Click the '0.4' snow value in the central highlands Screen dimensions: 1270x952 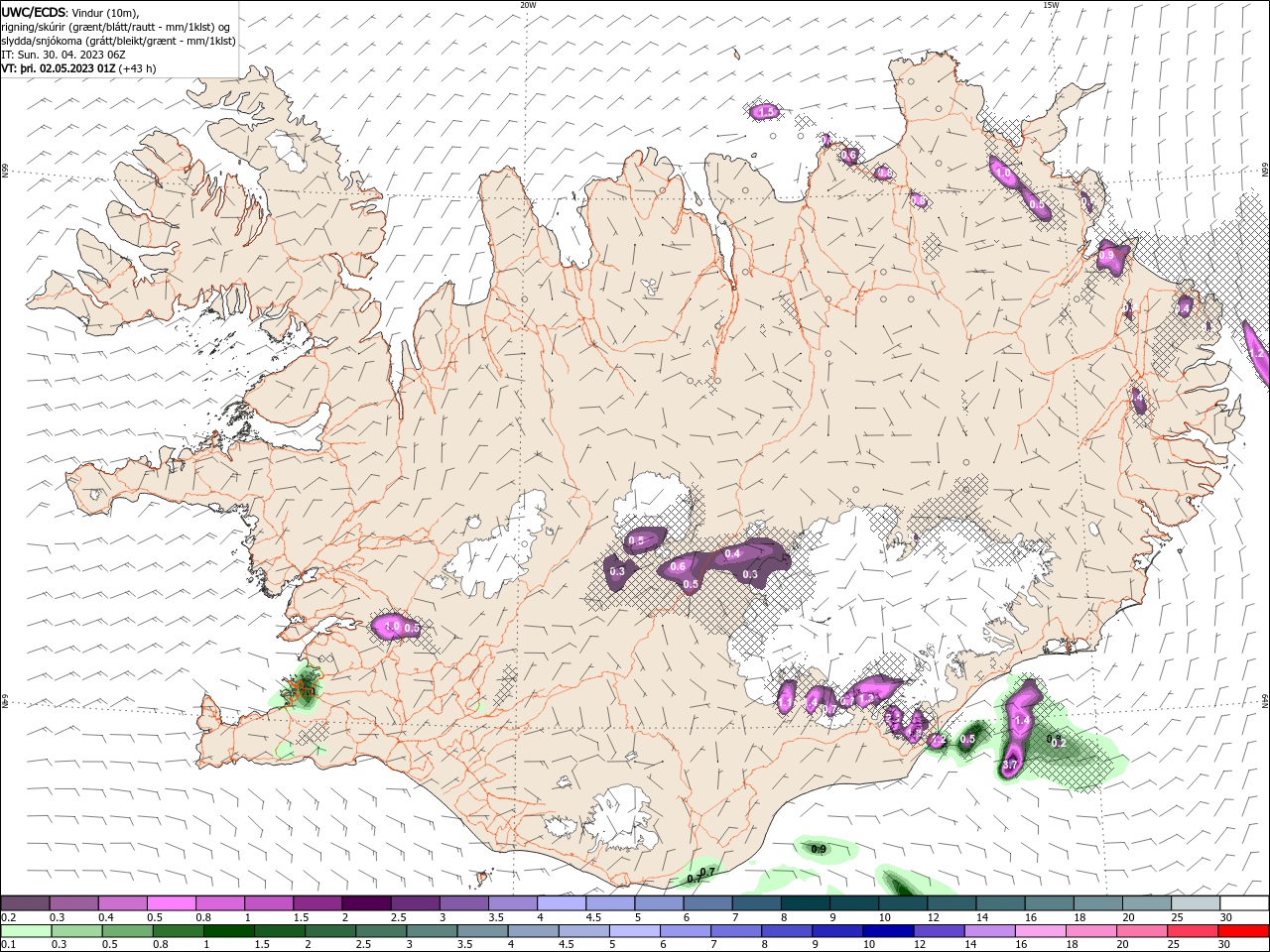[733, 553]
